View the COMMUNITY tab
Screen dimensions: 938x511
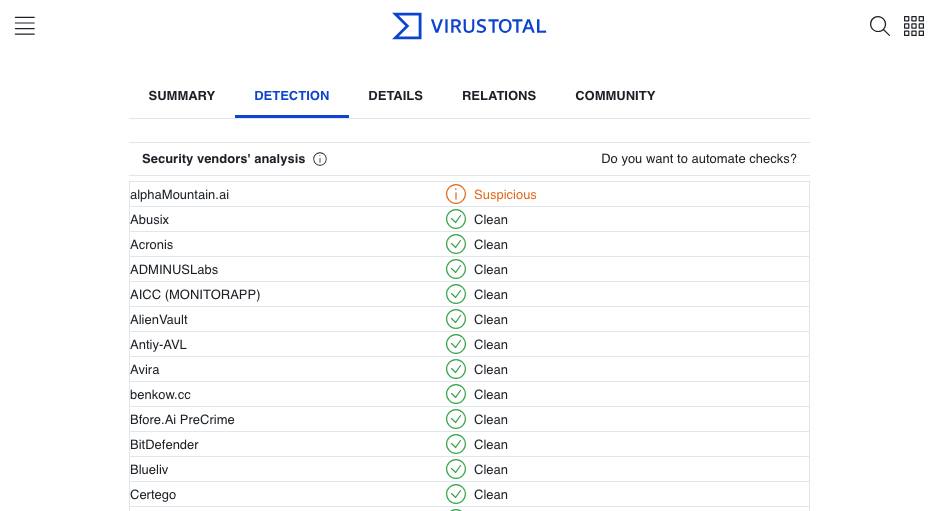(616, 96)
